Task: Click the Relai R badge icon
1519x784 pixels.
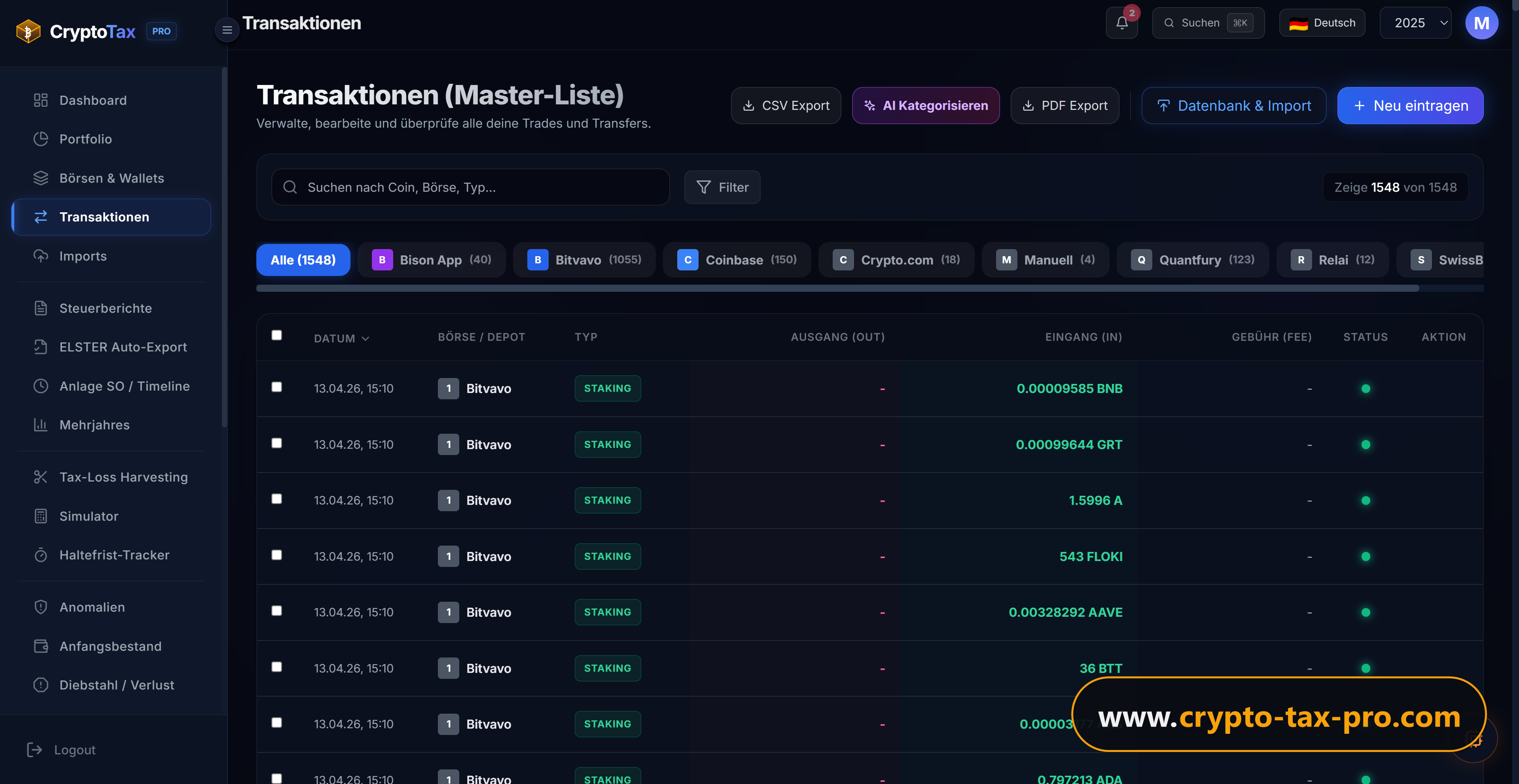Action: [1301, 260]
